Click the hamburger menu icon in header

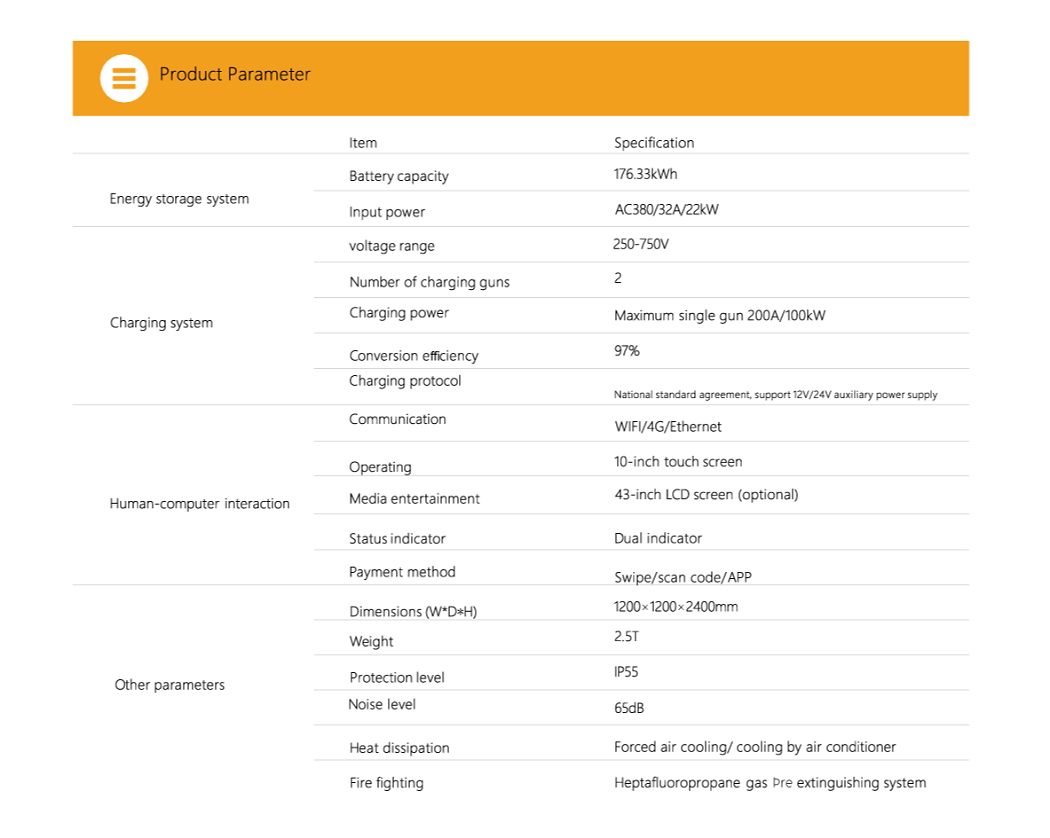click(124, 78)
